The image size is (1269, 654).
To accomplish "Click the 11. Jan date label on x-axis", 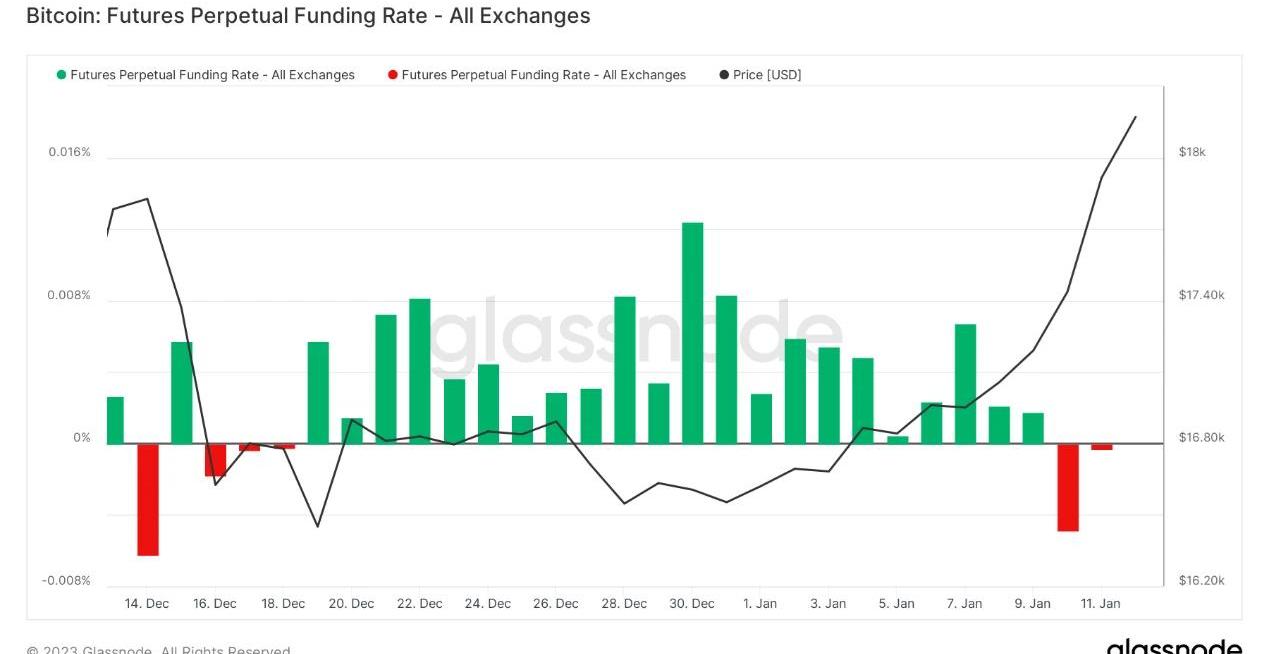I will pyautogui.click(x=1101, y=604).
